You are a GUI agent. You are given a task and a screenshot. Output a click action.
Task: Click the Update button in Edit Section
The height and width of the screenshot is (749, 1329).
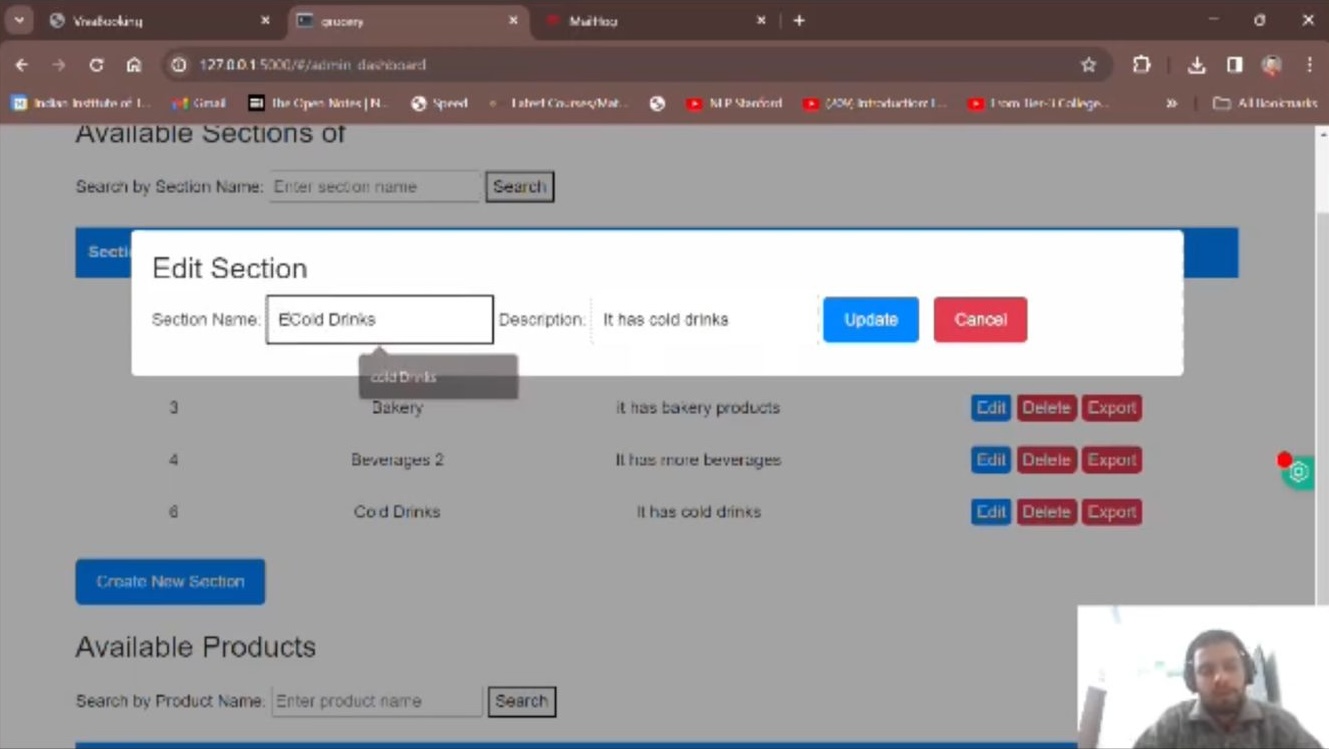click(870, 320)
